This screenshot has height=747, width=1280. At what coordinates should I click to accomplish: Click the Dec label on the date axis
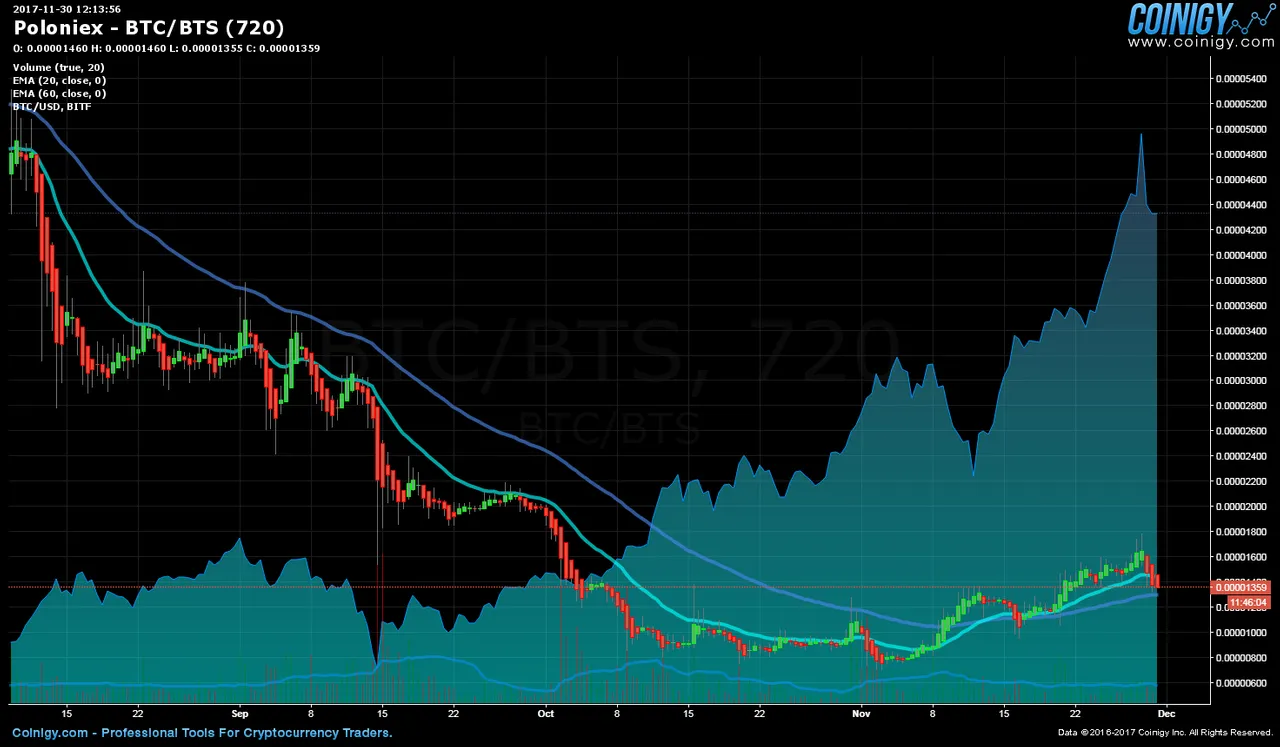[x=1166, y=714]
